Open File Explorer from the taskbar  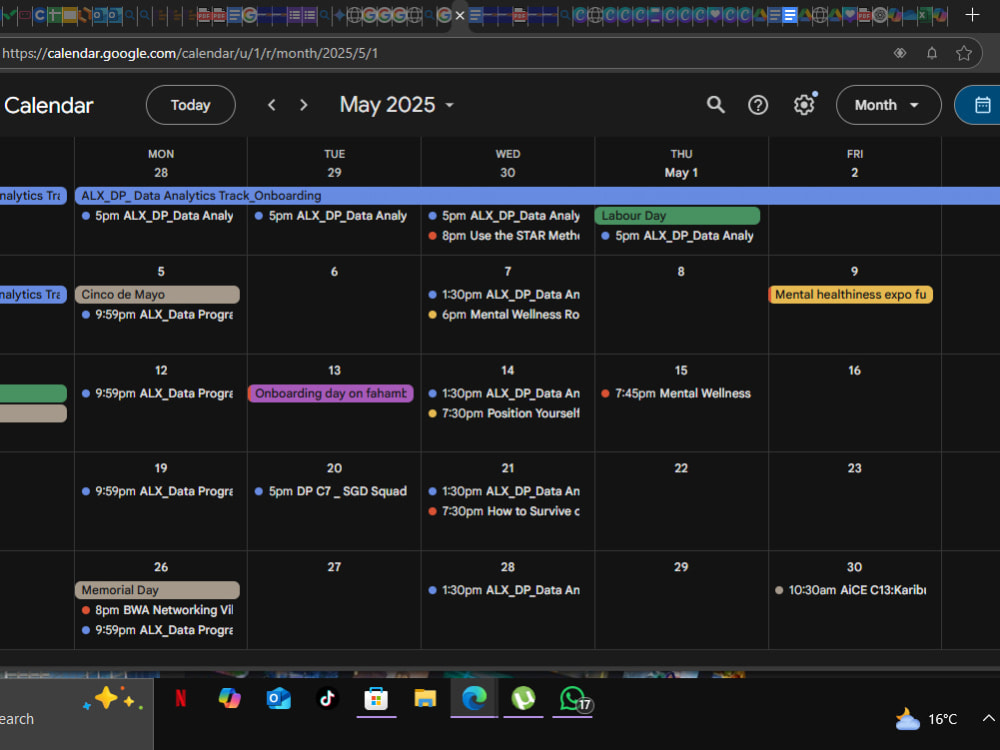coord(425,699)
